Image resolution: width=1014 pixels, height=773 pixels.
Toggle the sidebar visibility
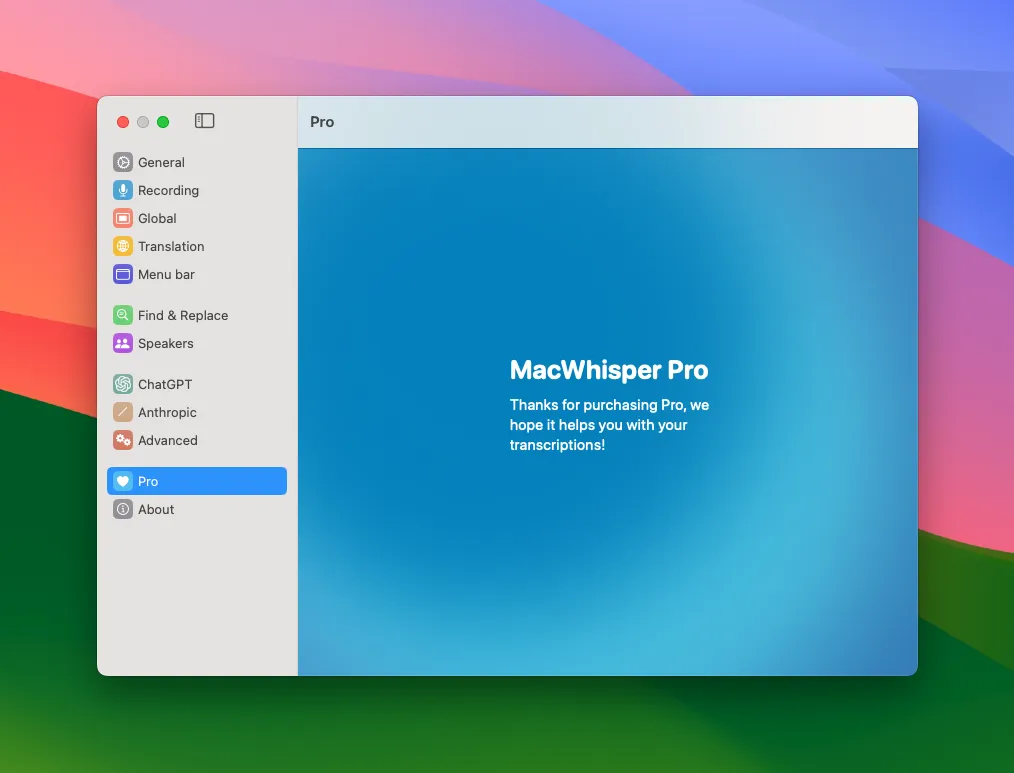tap(204, 120)
